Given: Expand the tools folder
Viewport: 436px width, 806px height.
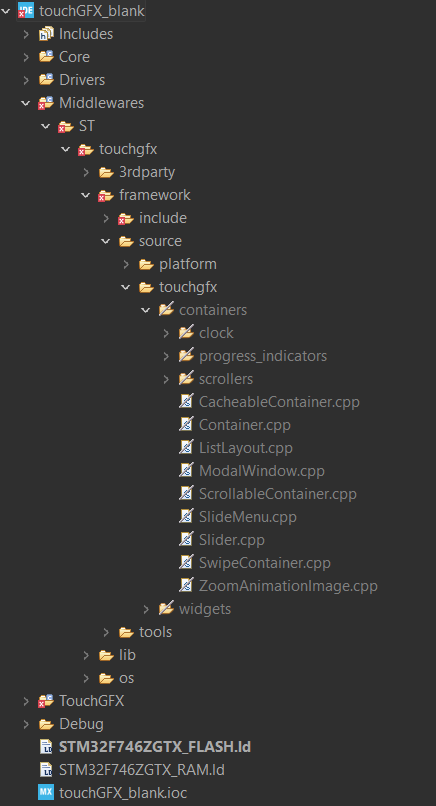Looking at the screenshot, I should click(106, 632).
